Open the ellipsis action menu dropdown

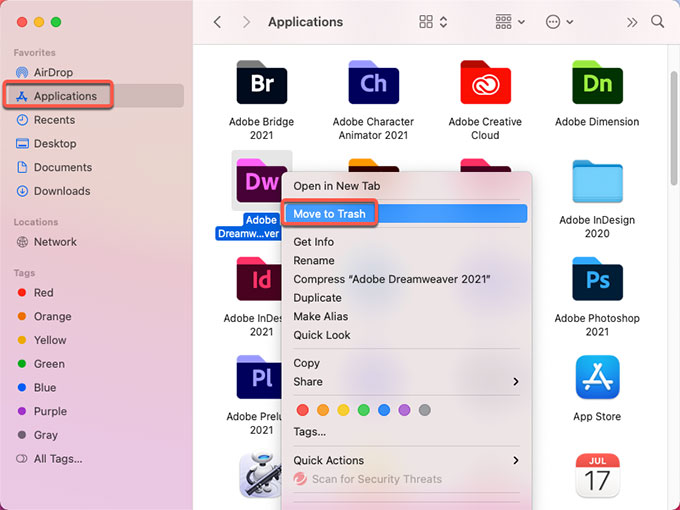(559, 22)
